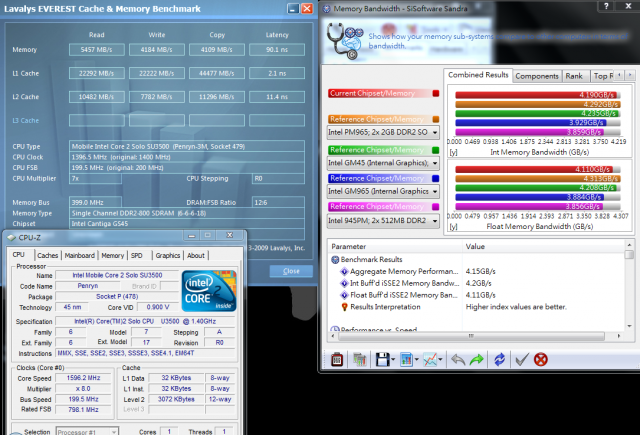This screenshot has width=640, height=435.
Task: Click the Parameter column header
Action: 395,246
